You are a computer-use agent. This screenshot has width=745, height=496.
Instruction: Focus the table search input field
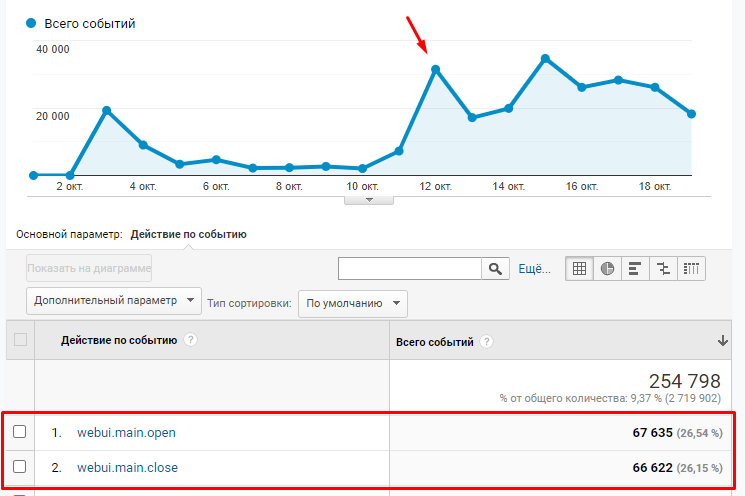(410, 269)
